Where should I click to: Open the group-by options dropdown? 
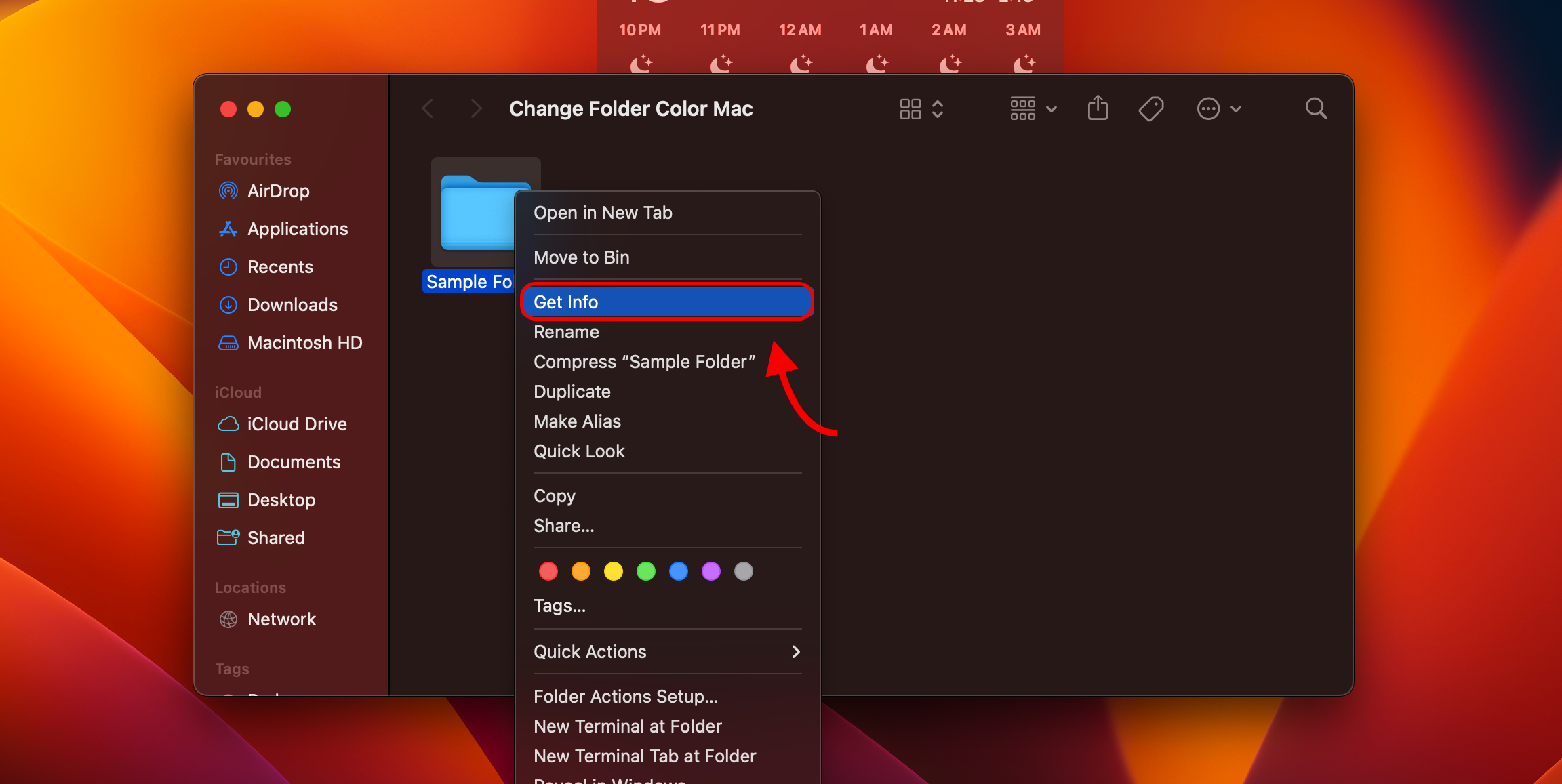(x=1033, y=108)
